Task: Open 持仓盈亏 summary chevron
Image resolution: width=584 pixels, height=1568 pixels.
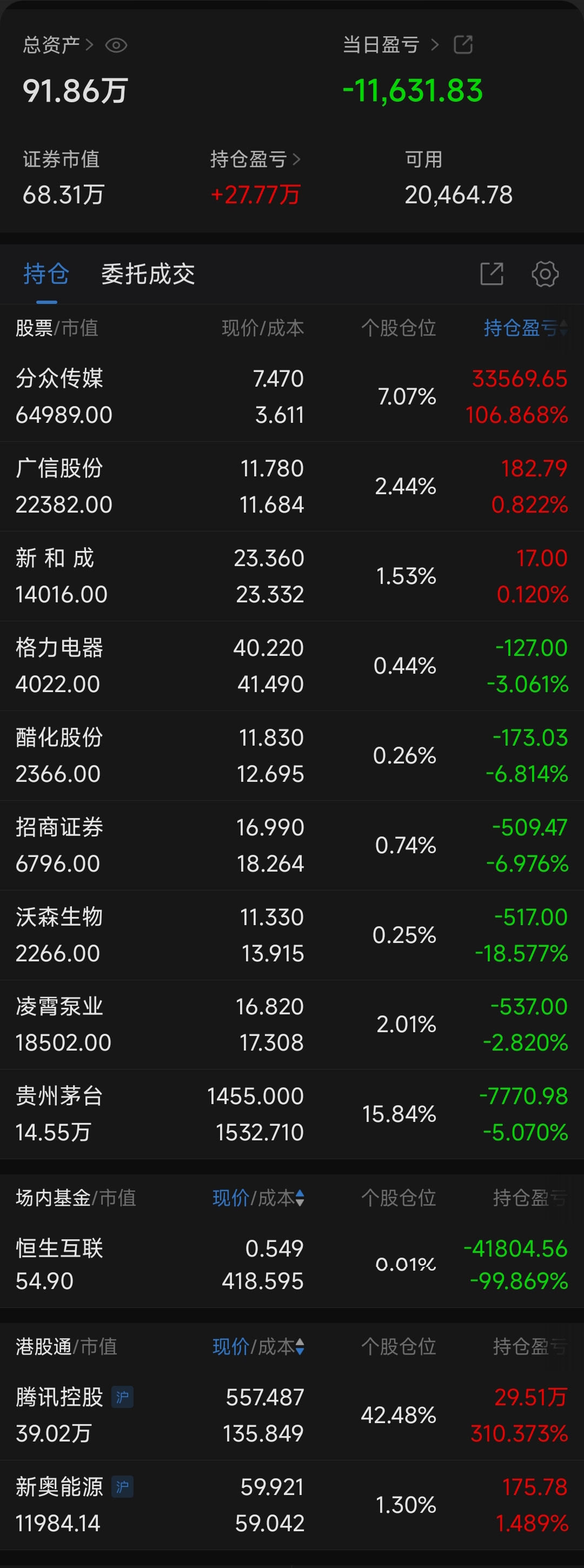Action: (296, 160)
